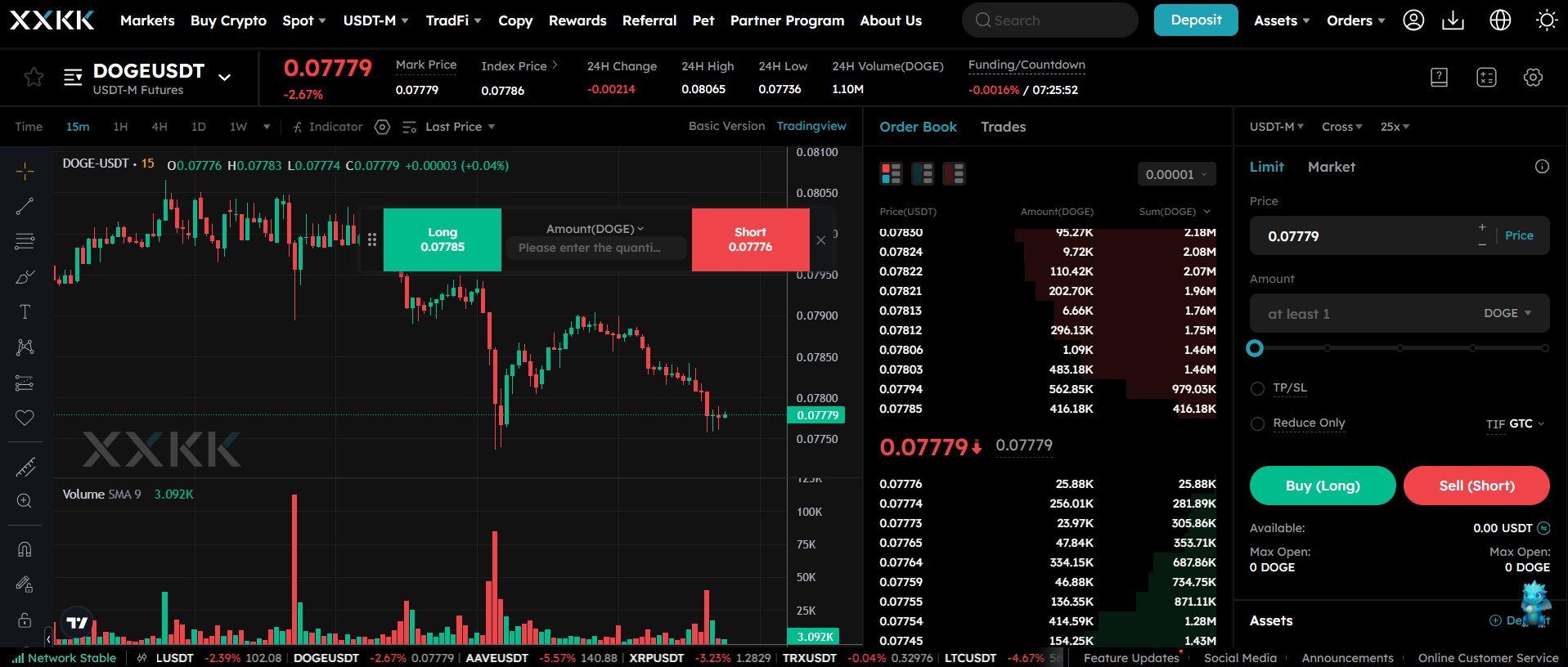Image resolution: width=1568 pixels, height=667 pixels.
Task: Open the app download icon
Action: (x=1453, y=20)
